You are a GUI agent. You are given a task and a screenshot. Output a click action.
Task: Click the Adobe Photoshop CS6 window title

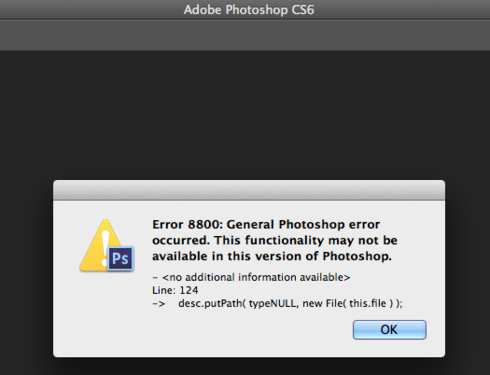point(249,10)
